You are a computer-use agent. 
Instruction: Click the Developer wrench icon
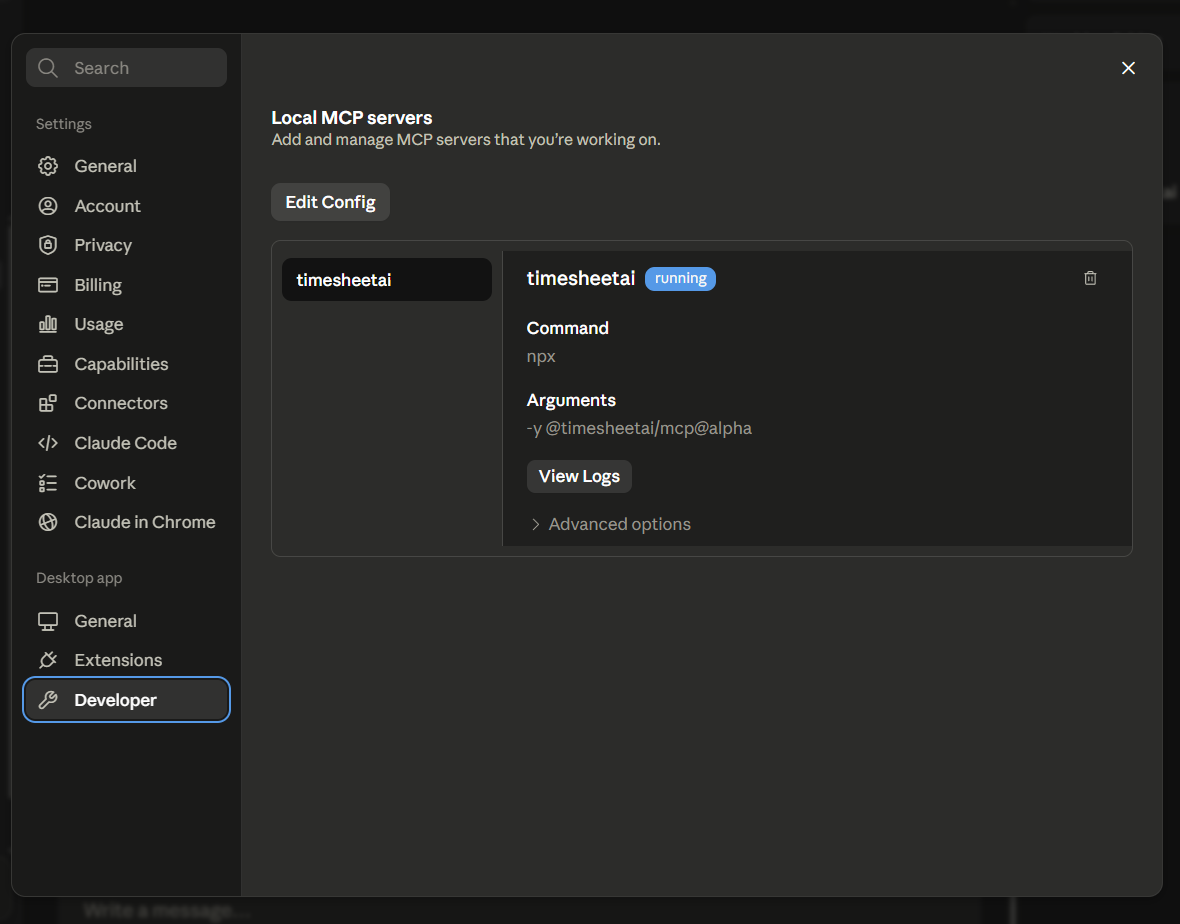pyautogui.click(x=48, y=700)
